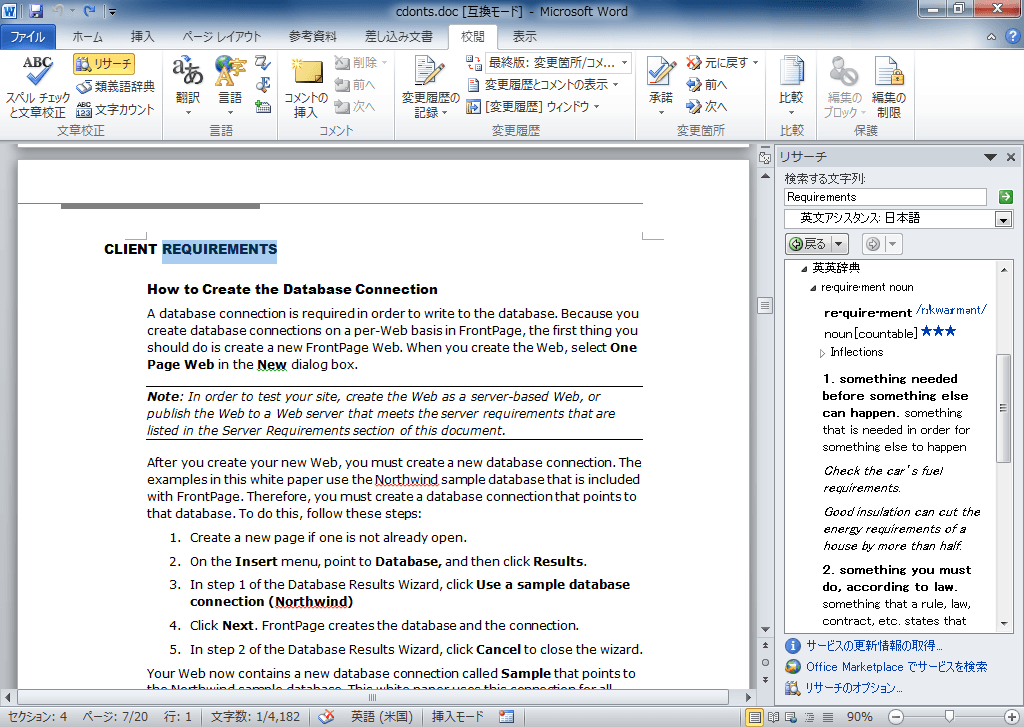The width and height of the screenshot is (1024, 727).
Task: Open 変更履歴とコメントの表示 menu
Action: click(x=543, y=85)
